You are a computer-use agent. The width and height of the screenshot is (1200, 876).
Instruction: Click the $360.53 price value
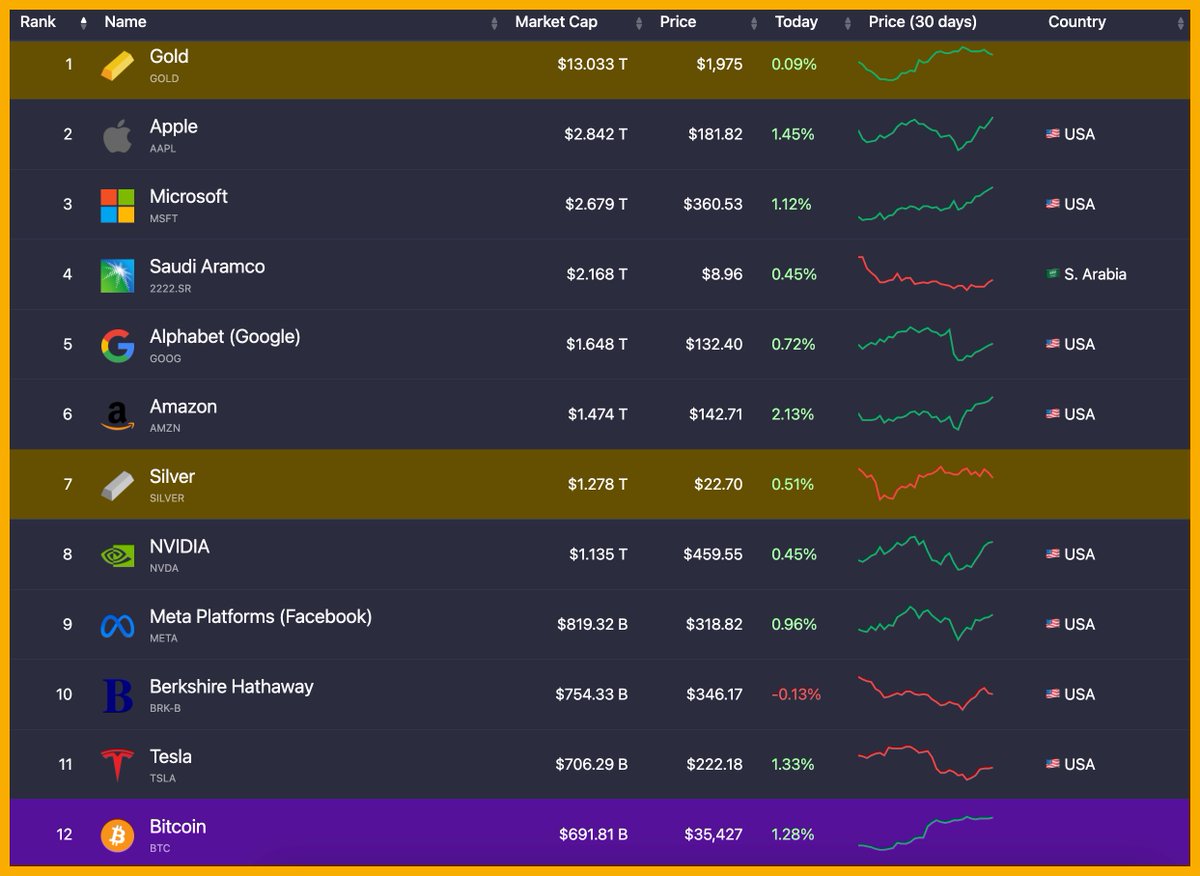(713, 204)
